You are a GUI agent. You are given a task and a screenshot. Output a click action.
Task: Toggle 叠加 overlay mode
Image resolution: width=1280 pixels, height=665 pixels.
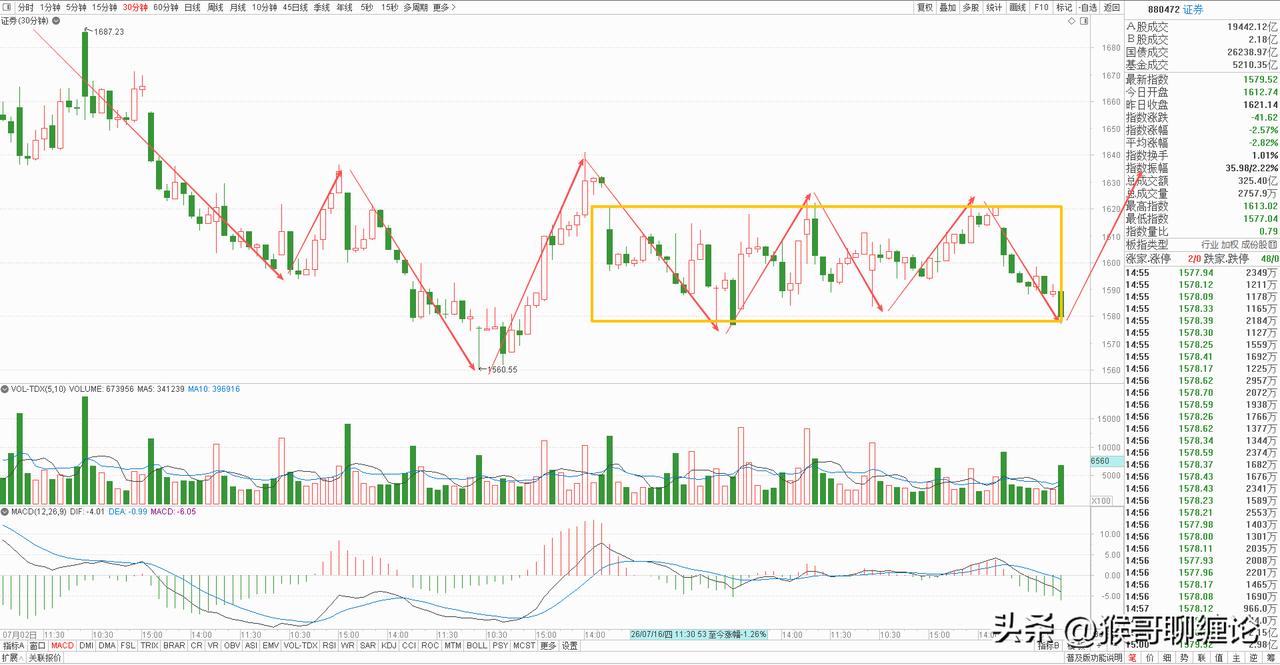948,7
